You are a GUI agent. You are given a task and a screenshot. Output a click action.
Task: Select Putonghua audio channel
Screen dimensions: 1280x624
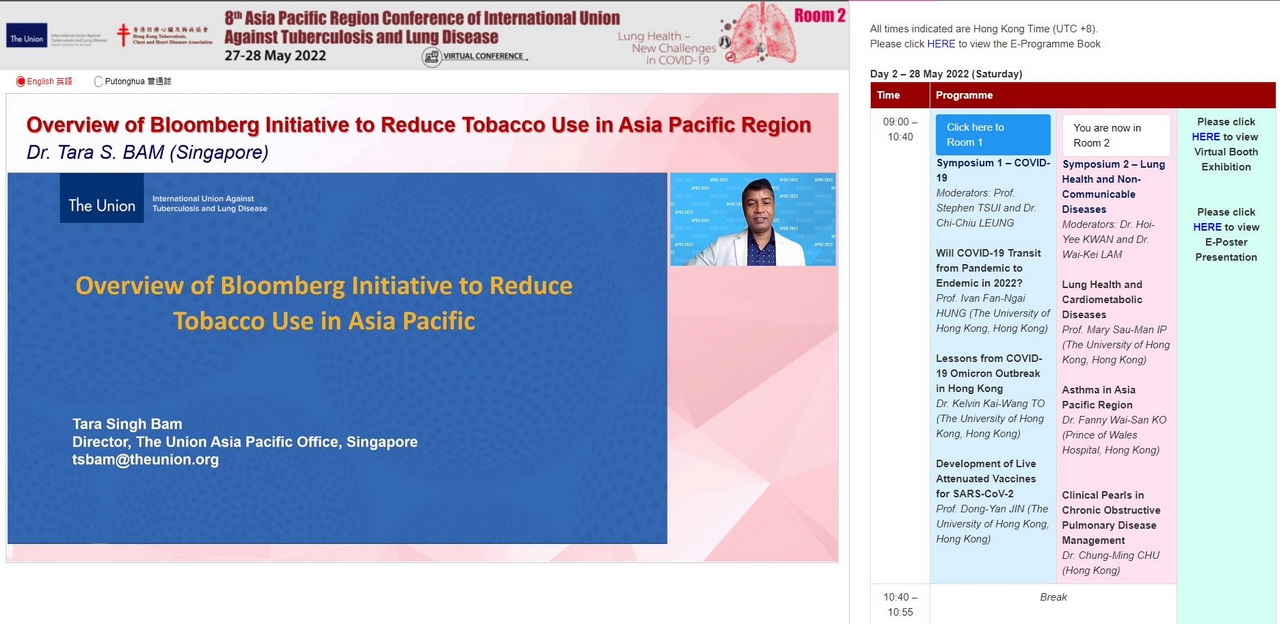[99, 82]
